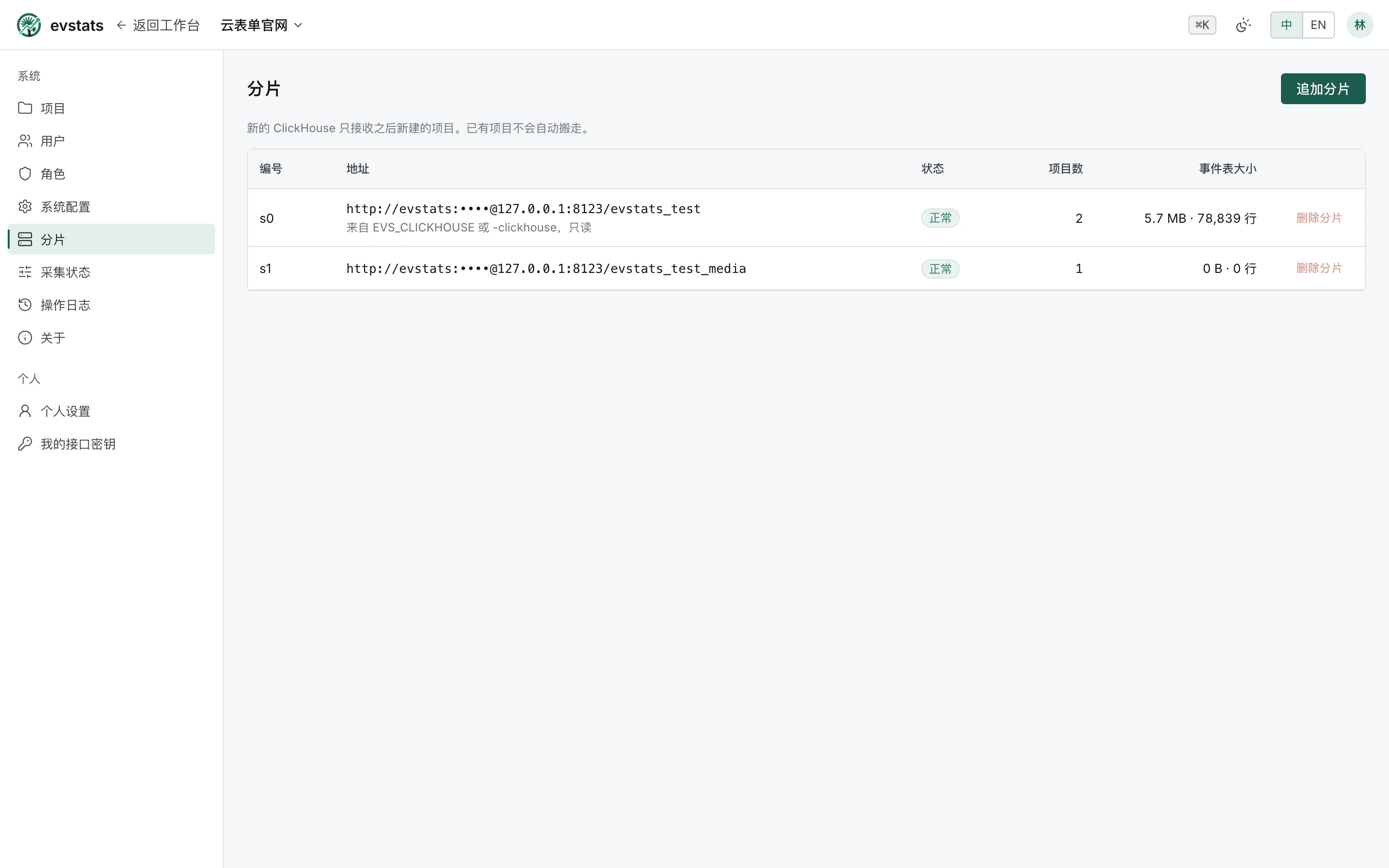
Task: Open the 项目 menu item
Action: [111, 108]
